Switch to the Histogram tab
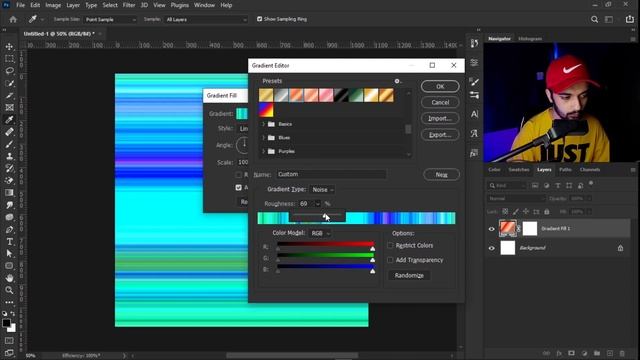The height and width of the screenshot is (360, 640). (530, 39)
